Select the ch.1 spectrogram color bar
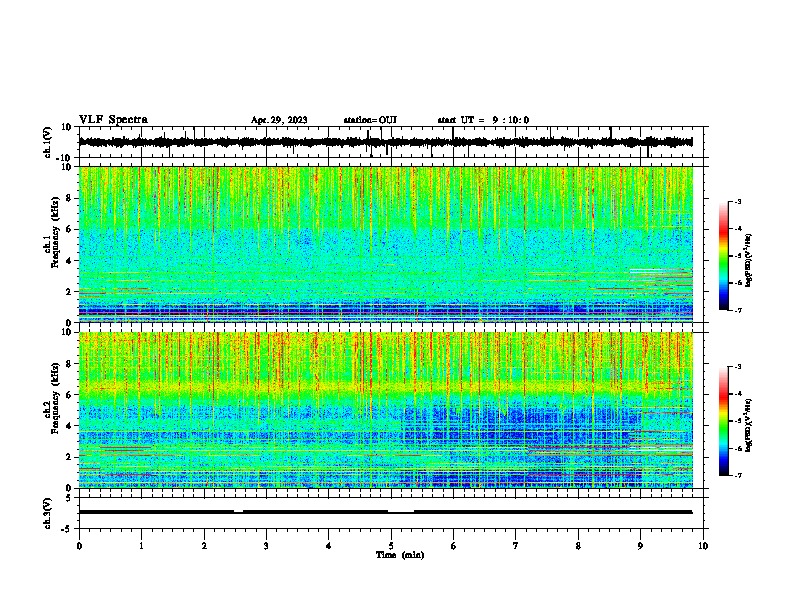Viewport: 792px width, 612px height. tap(724, 256)
